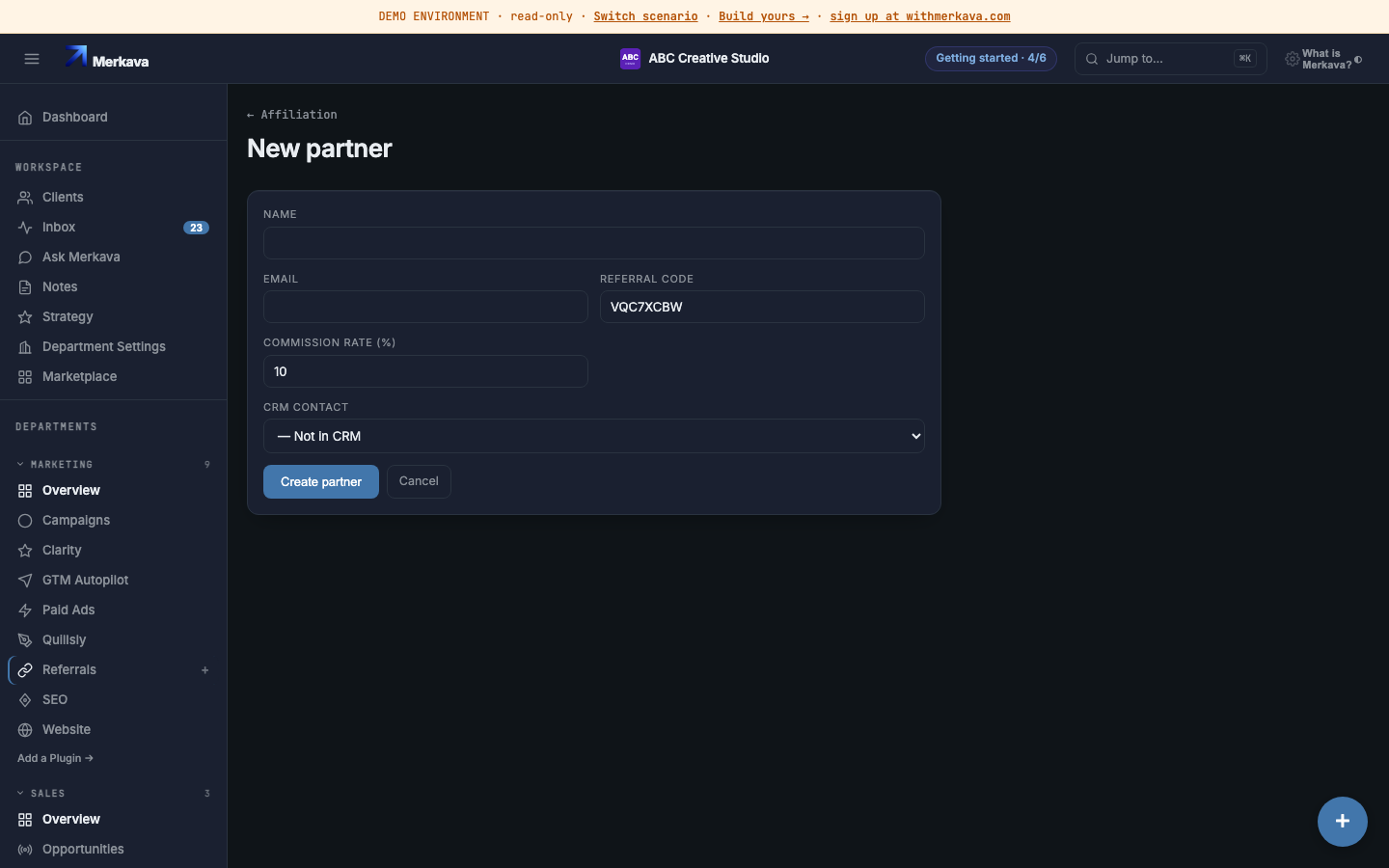Click the Marketing Overview grid icon

[25, 491]
